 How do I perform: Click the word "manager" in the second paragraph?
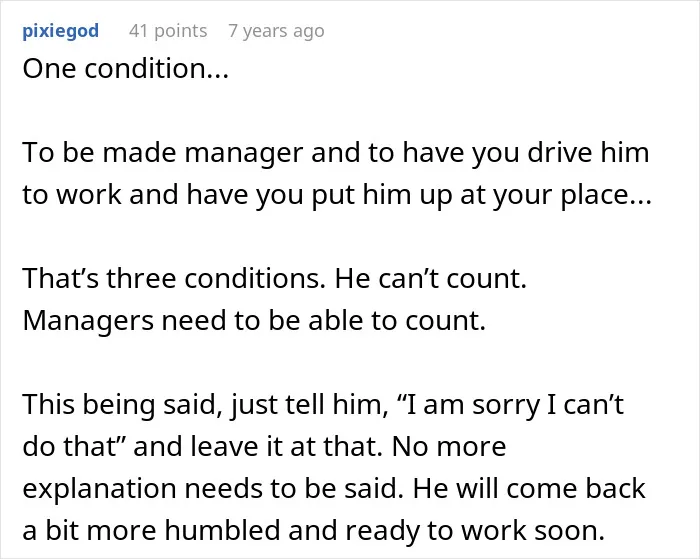[244, 154]
